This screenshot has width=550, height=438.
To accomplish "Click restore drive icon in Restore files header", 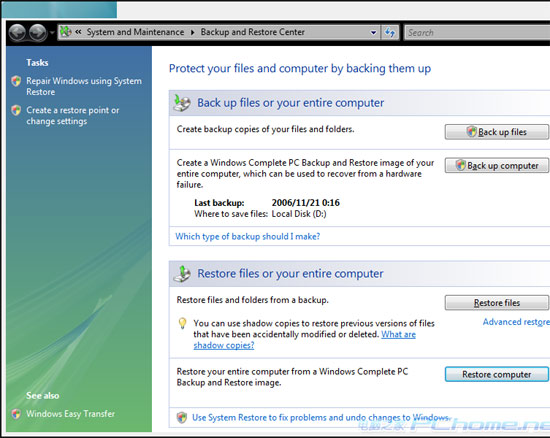I will pyautogui.click(x=182, y=274).
